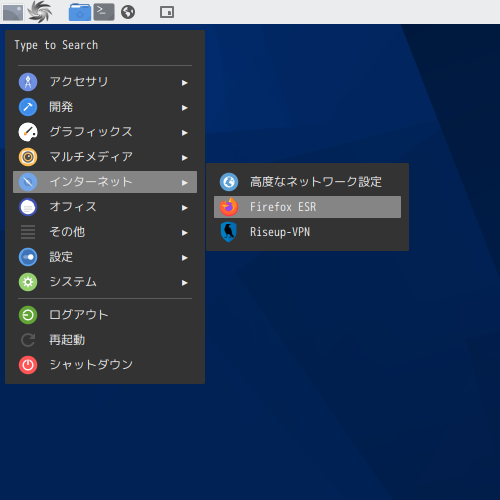
Task: Expand the マルチメディア submenu arrow
Action: [x=185, y=158]
